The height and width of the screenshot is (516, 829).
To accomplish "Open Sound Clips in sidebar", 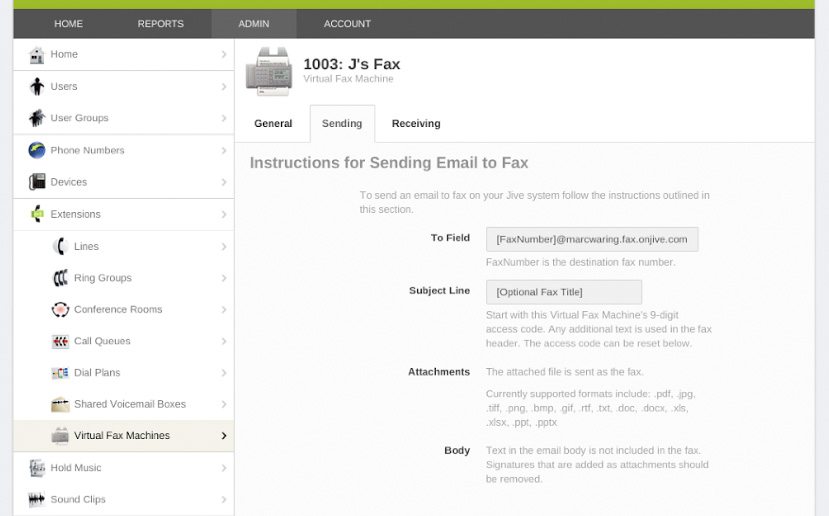I will (124, 499).
